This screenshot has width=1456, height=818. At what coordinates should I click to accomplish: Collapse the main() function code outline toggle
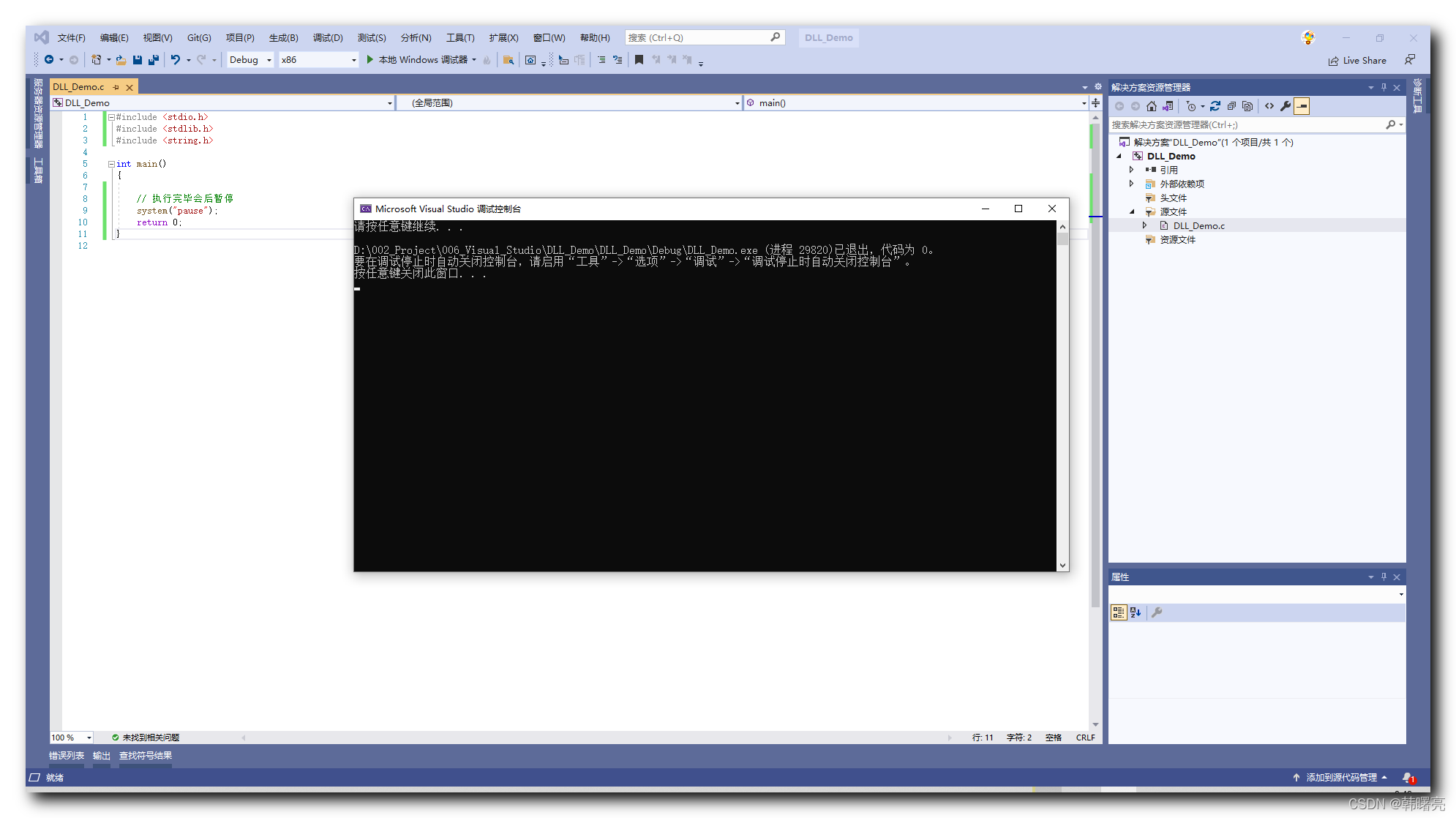click(x=111, y=164)
